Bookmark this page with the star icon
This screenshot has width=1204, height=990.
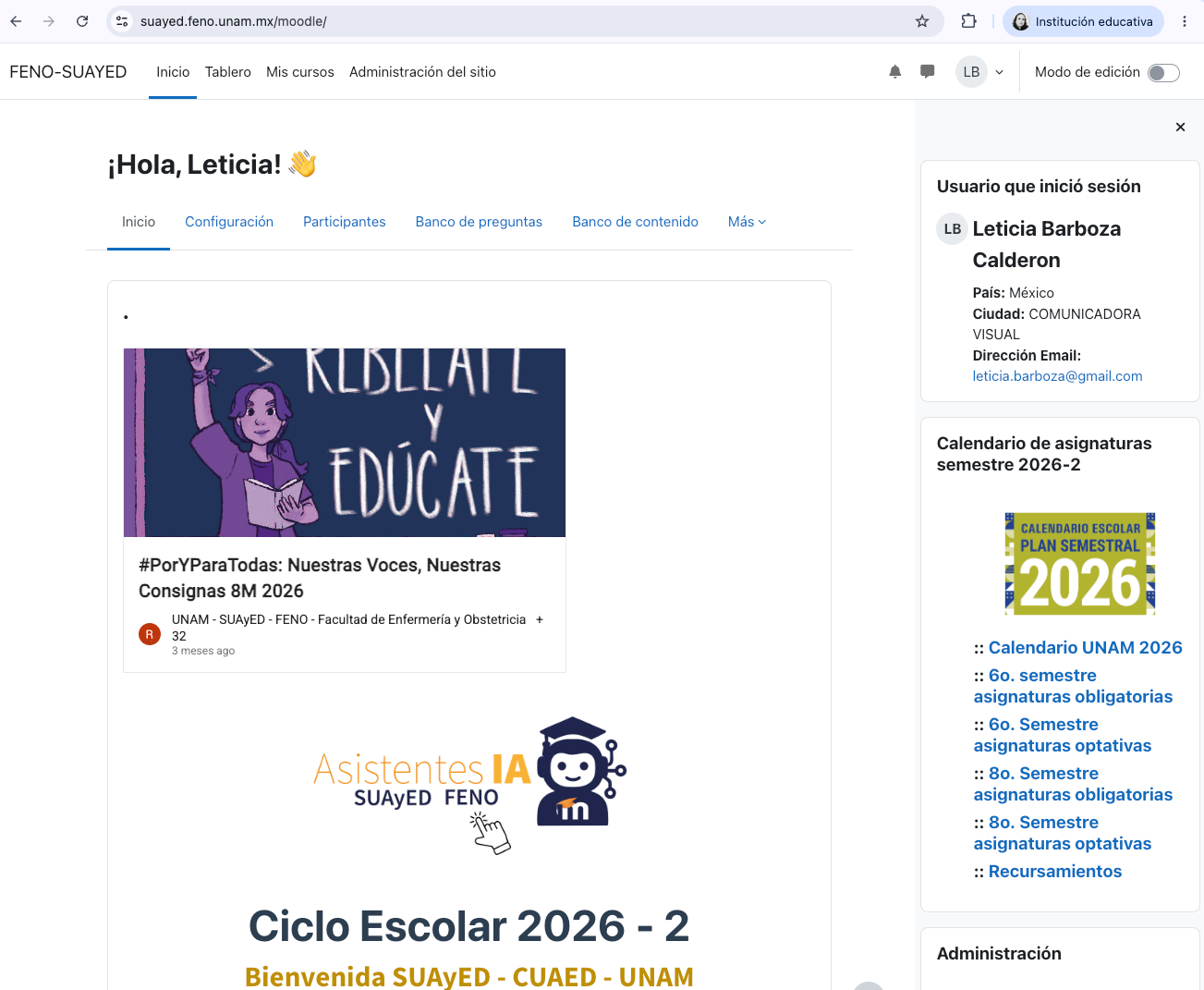pos(922,21)
